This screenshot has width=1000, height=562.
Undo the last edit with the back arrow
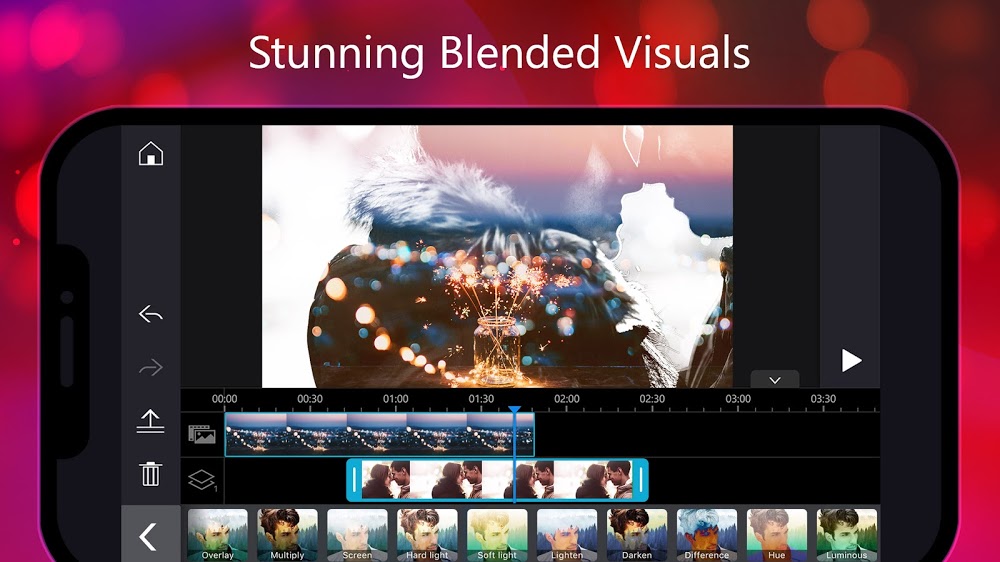(151, 314)
